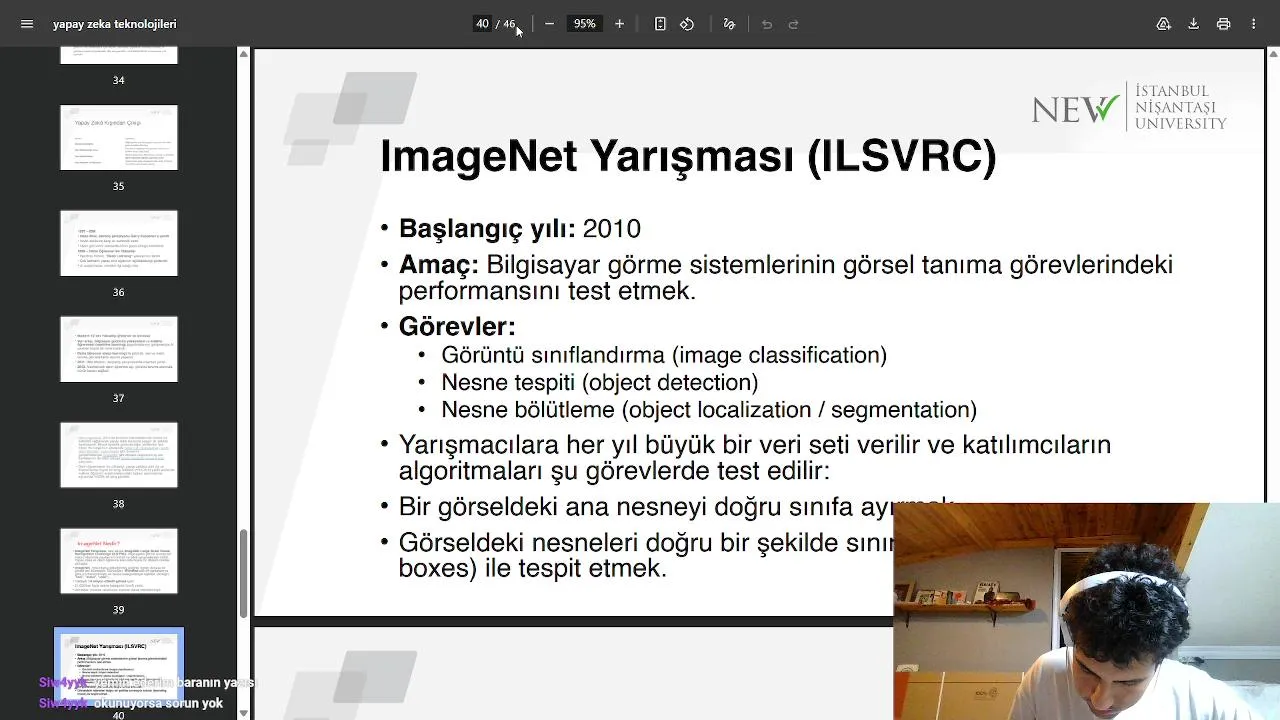Screen dimensions: 1280x720
Task: Click the thumbnail sidebar scrollbar handle
Action: [243, 573]
